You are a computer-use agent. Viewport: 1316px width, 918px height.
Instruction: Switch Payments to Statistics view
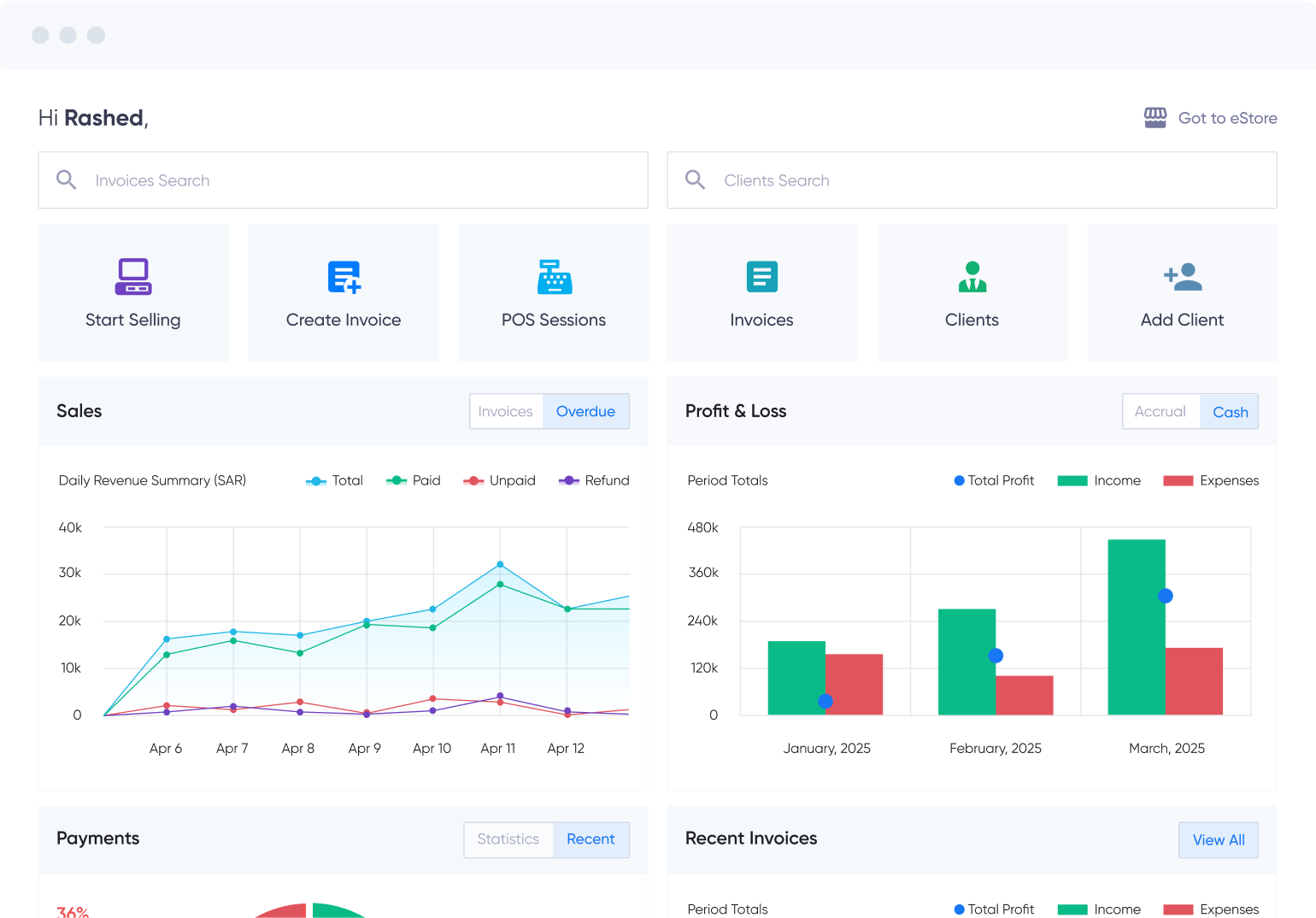508,839
